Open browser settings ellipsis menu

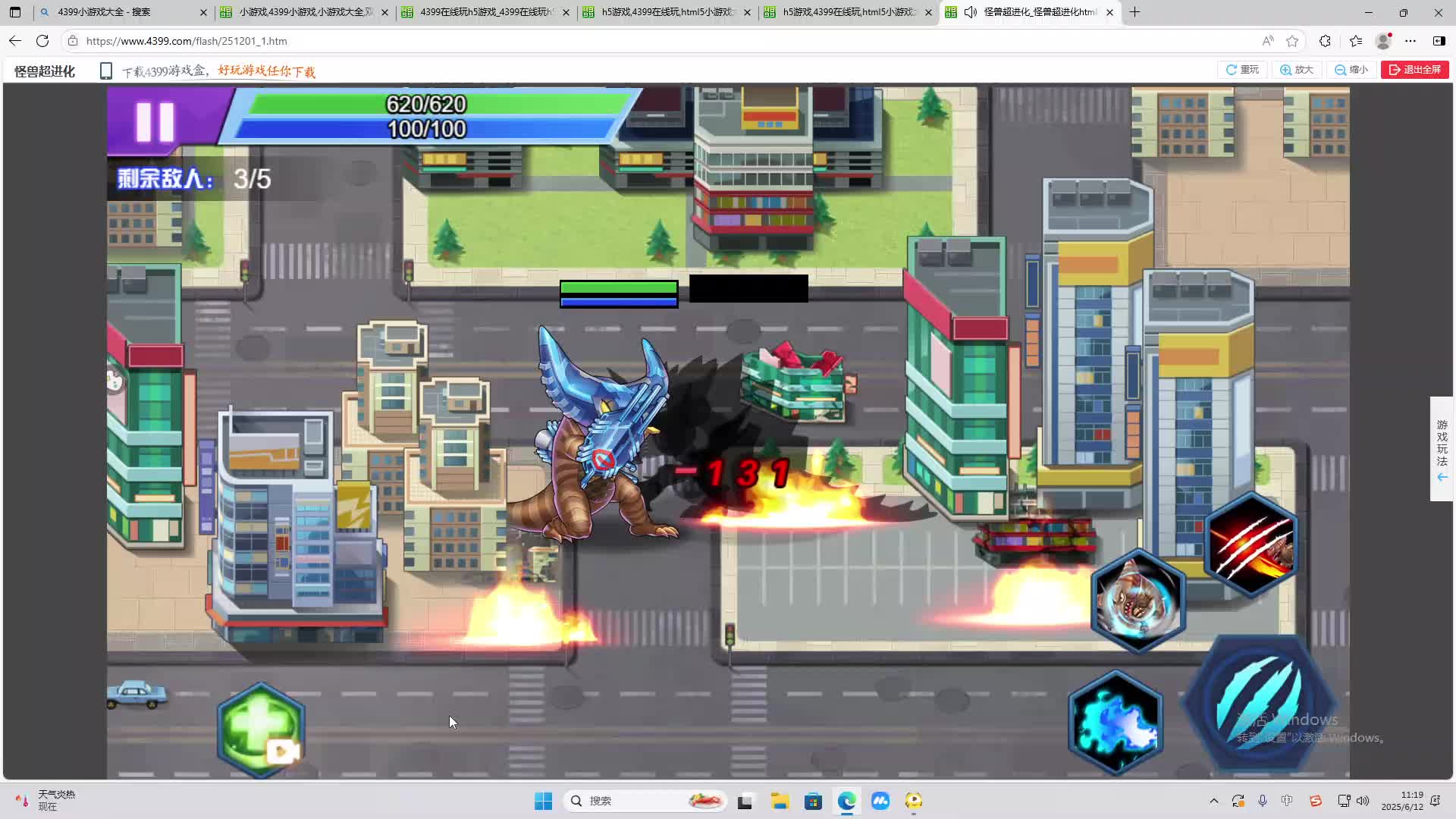[x=1410, y=41]
